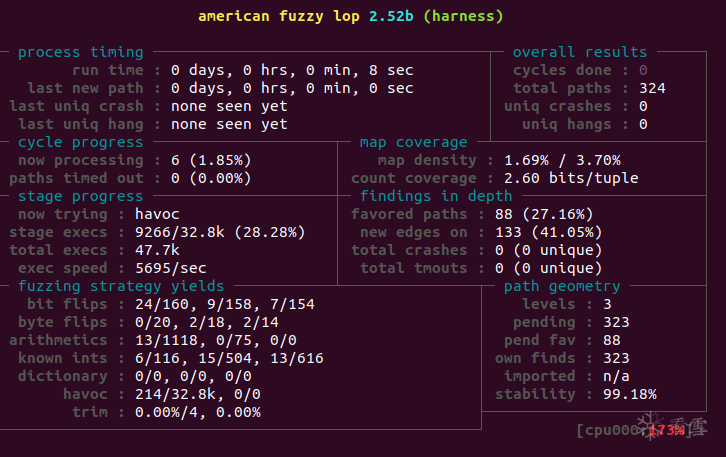The height and width of the screenshot is (457, 726).
Task: Select the 'findings in depth' header
Action: tap(436, 197)
